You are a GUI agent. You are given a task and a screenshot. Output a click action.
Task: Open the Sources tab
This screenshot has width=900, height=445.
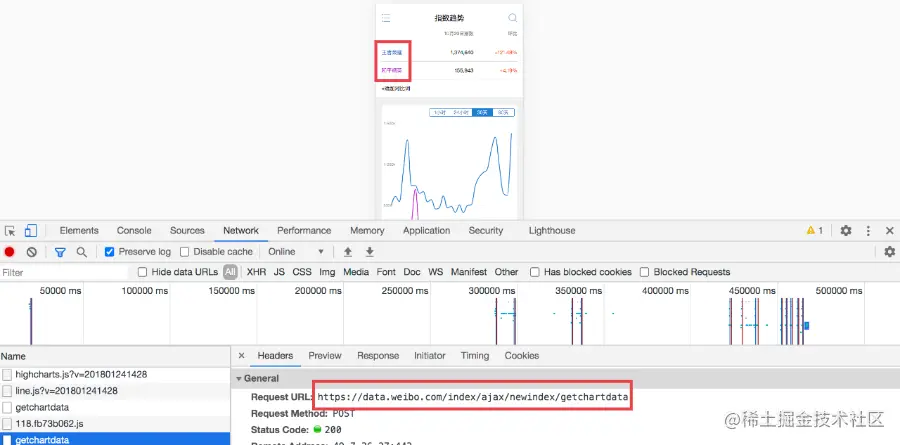[x=187, y=231]
